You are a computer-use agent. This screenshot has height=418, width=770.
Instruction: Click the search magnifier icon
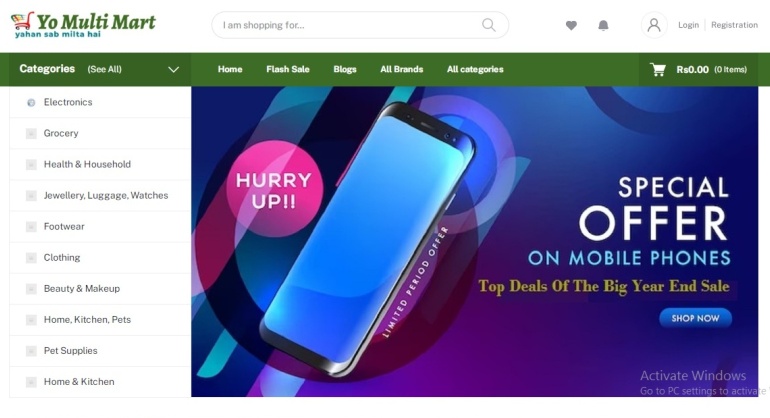(x=489, y=25)
